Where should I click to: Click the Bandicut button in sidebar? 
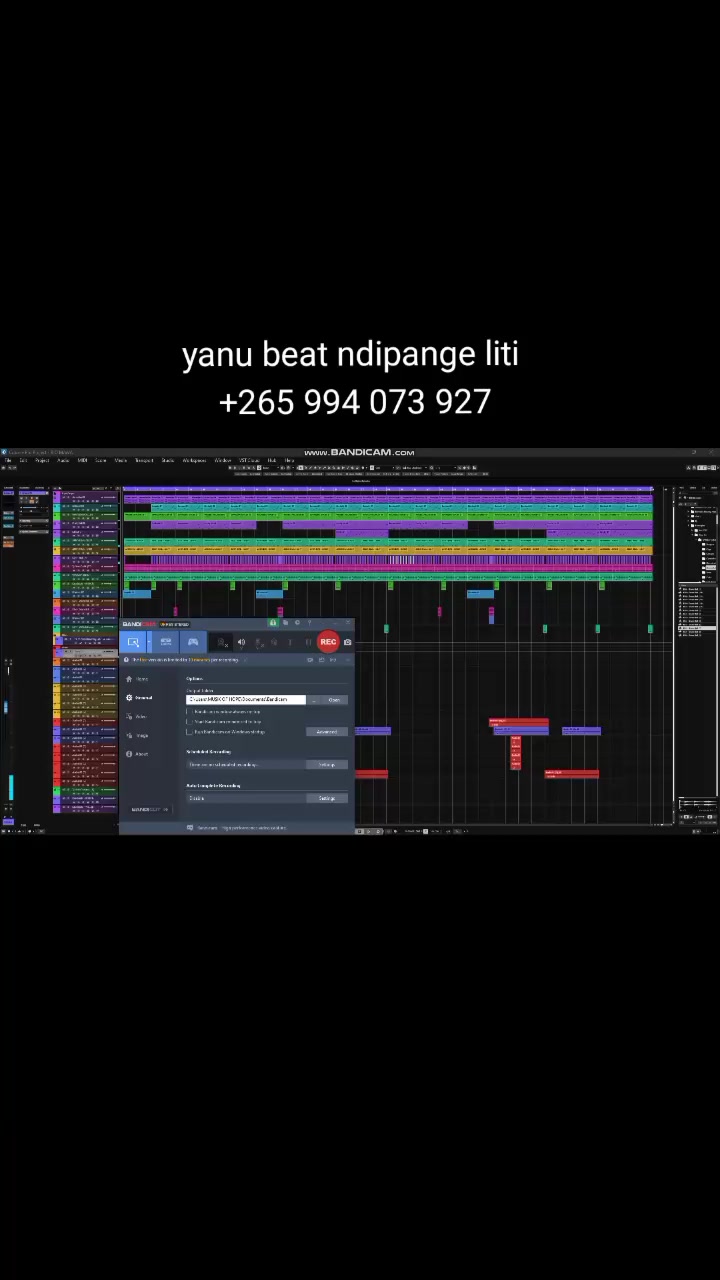[x=150, y=810]
